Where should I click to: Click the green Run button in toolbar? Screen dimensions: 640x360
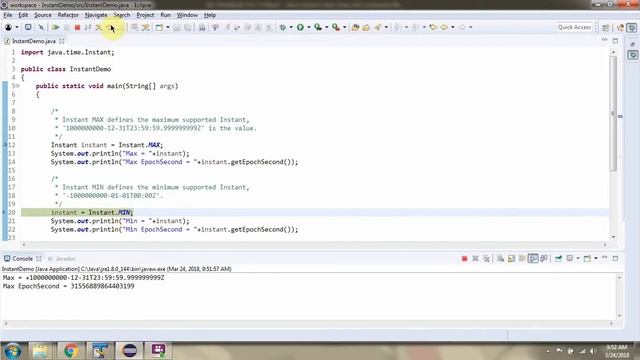300,27
